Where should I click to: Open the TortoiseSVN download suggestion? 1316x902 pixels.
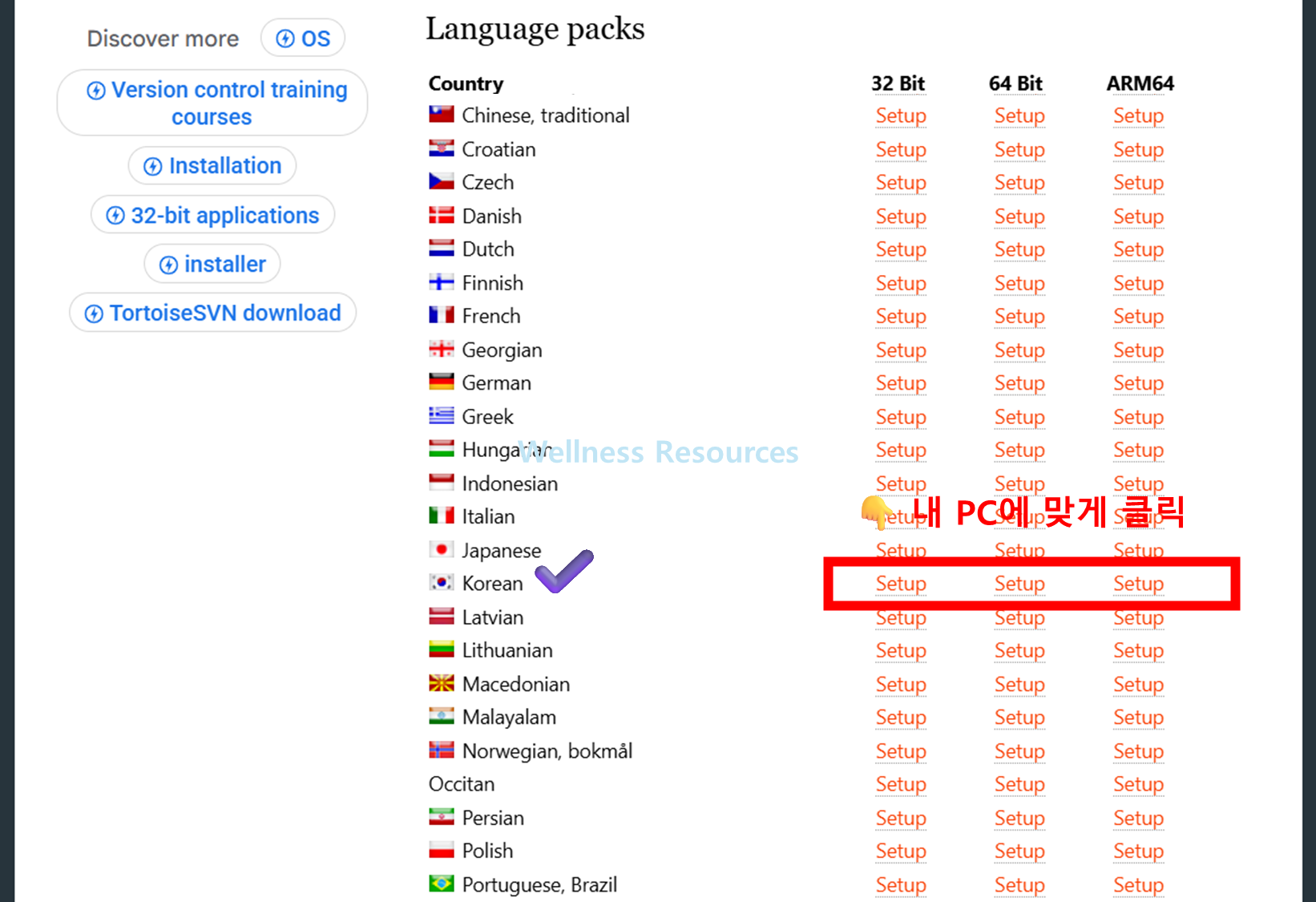pos(212,313)
